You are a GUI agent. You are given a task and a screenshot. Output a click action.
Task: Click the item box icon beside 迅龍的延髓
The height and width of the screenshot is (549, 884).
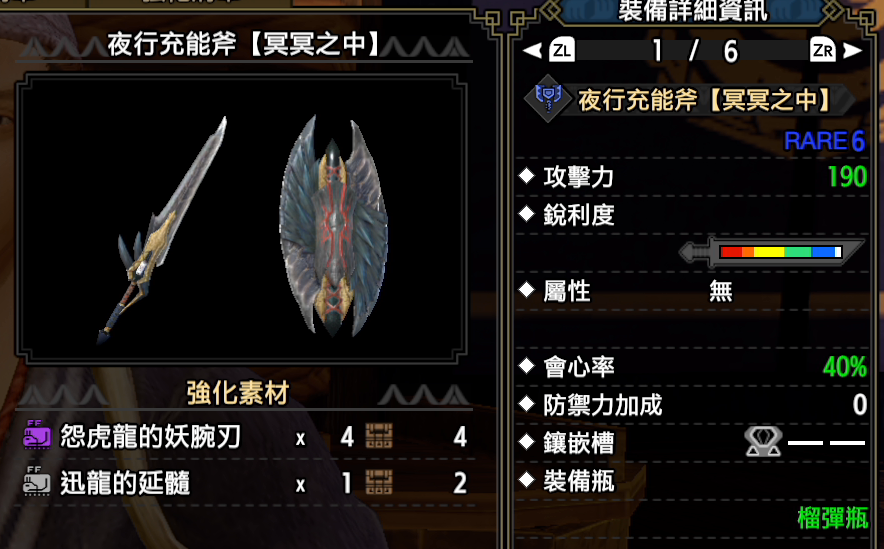(x=379, y=482)
